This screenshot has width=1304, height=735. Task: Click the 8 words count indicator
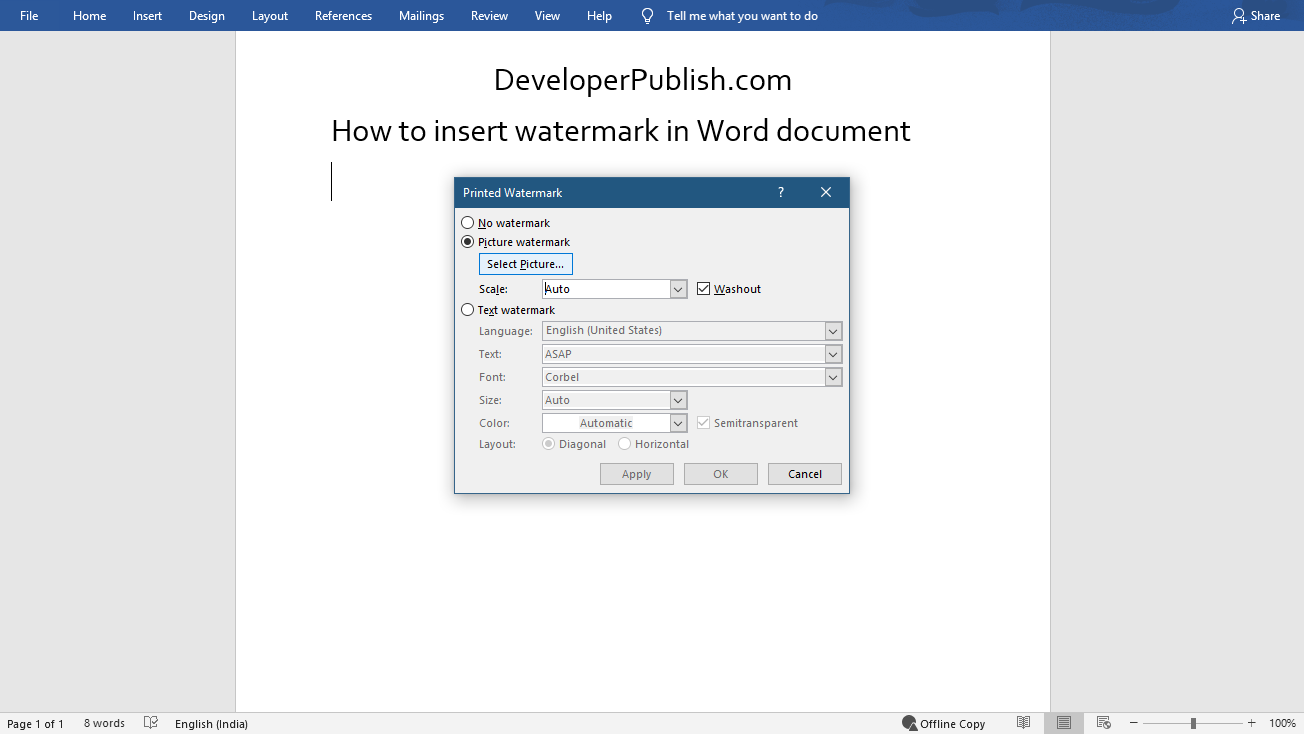(x=104, y=722)
